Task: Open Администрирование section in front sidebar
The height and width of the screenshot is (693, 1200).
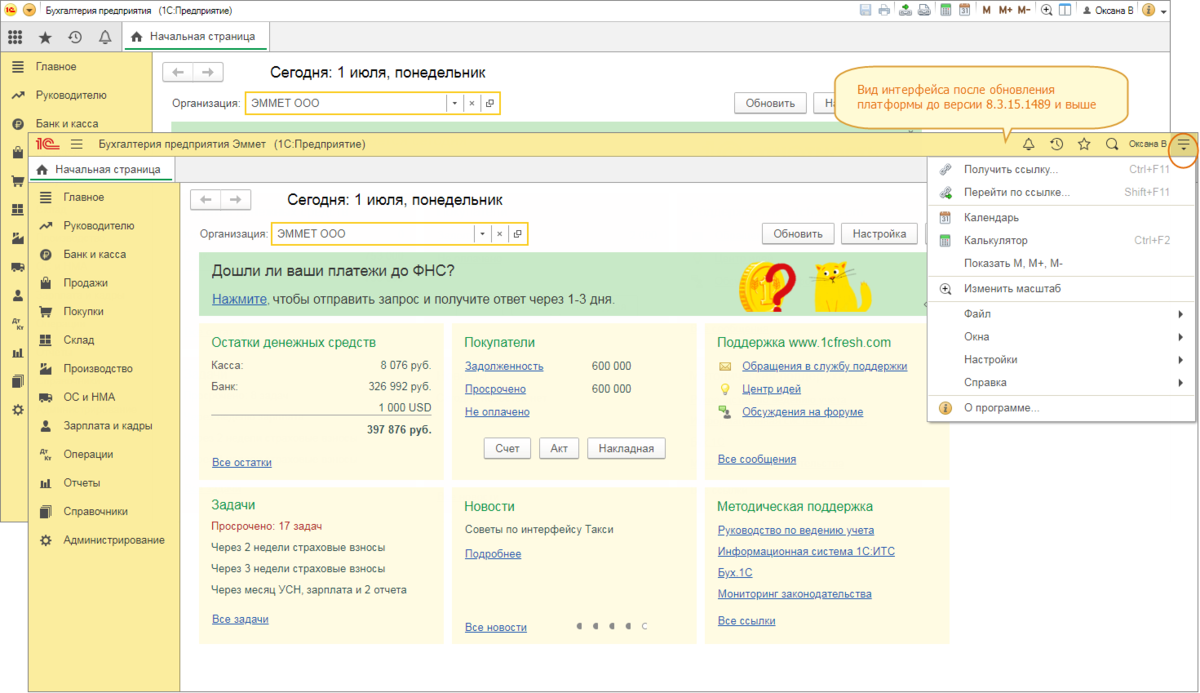Action: [114, 540]
